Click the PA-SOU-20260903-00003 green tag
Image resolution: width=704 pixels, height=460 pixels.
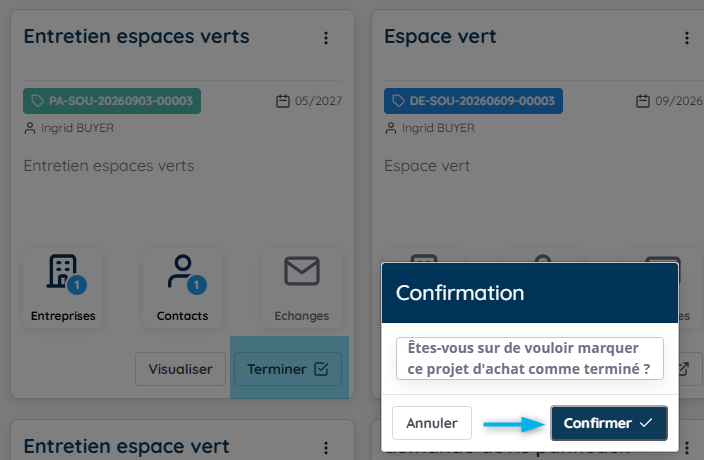click(x=112, y=101)
